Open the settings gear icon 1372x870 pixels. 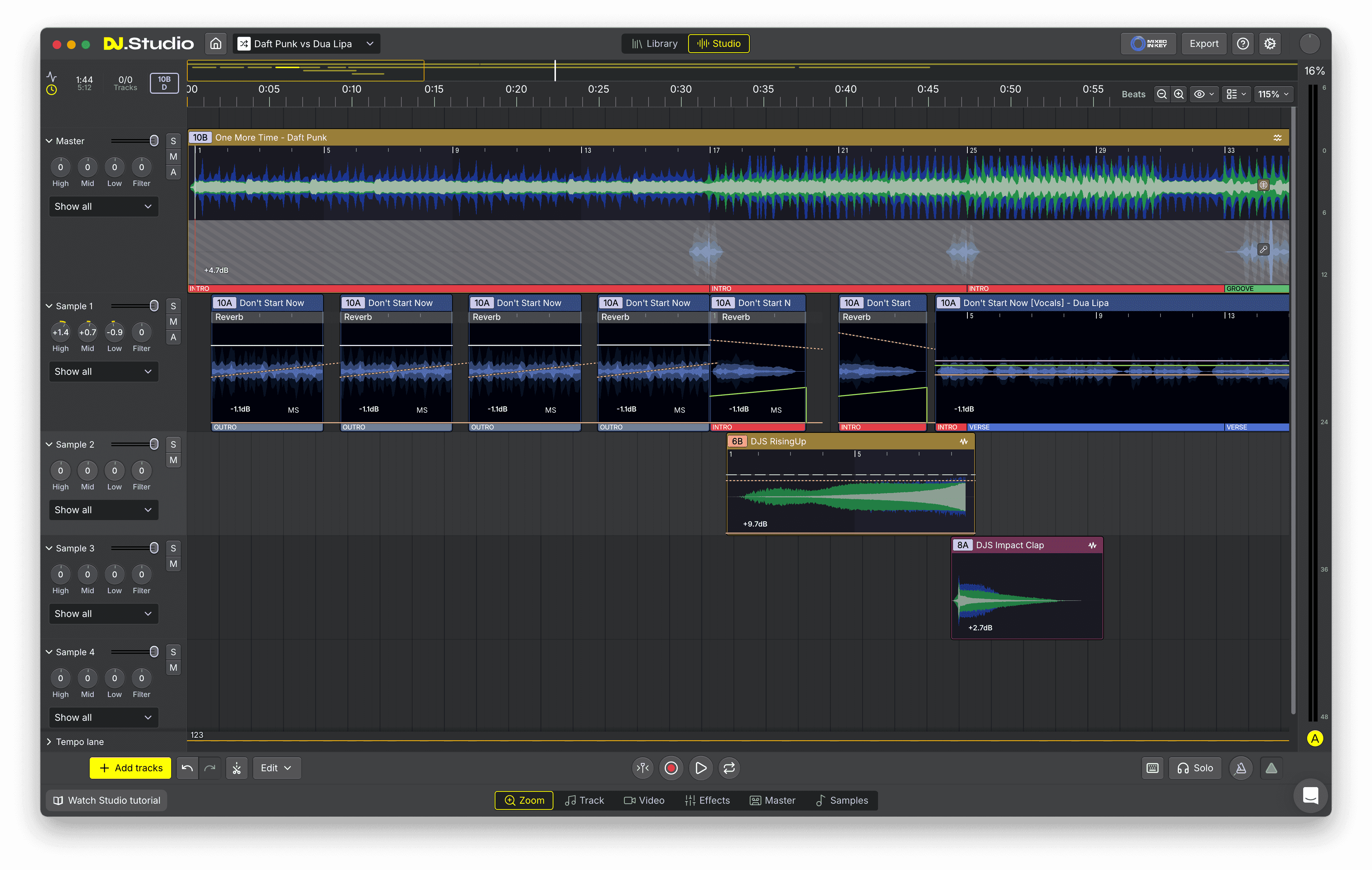pos(1270,43)
